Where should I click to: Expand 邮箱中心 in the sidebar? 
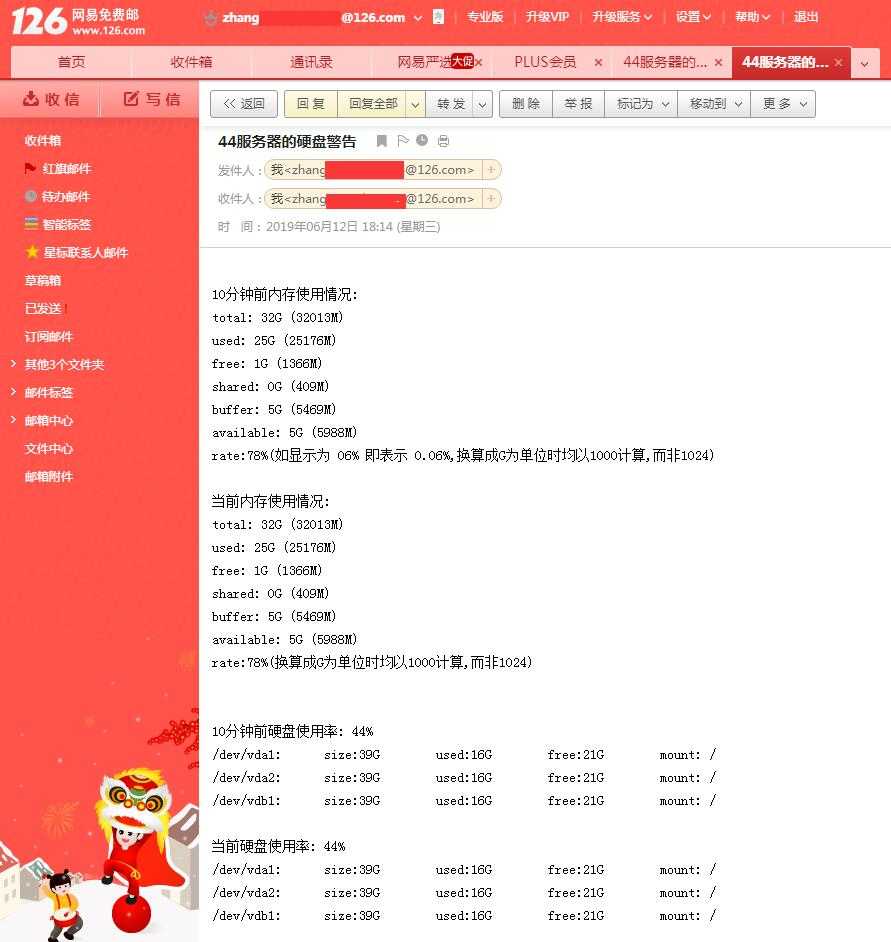14,420
